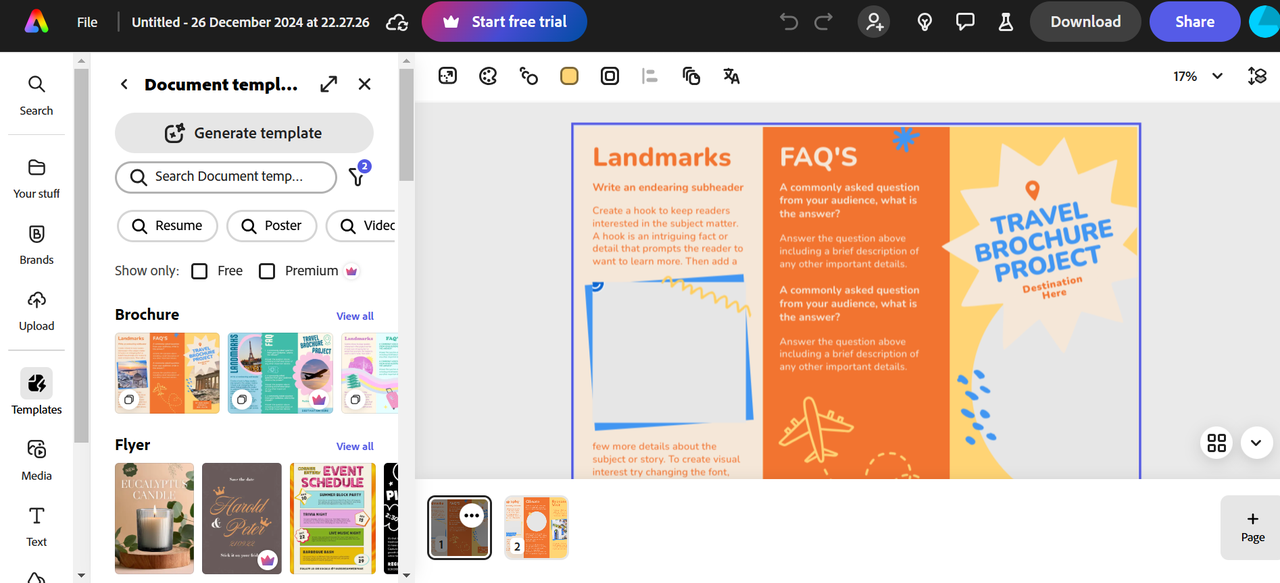This screenshot has height=583, width=1280.
Task: Select page 2 thumbnail
Action: (x=536, y=527)
